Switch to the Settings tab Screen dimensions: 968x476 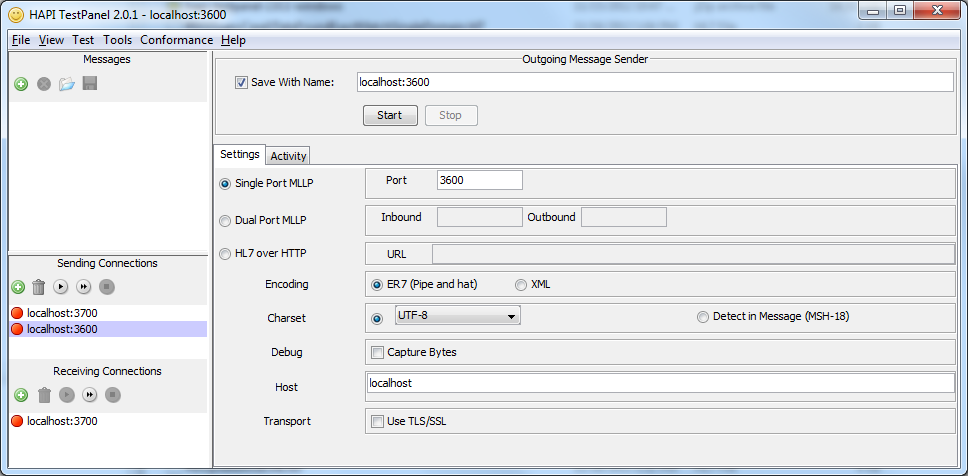click(240, 154)
